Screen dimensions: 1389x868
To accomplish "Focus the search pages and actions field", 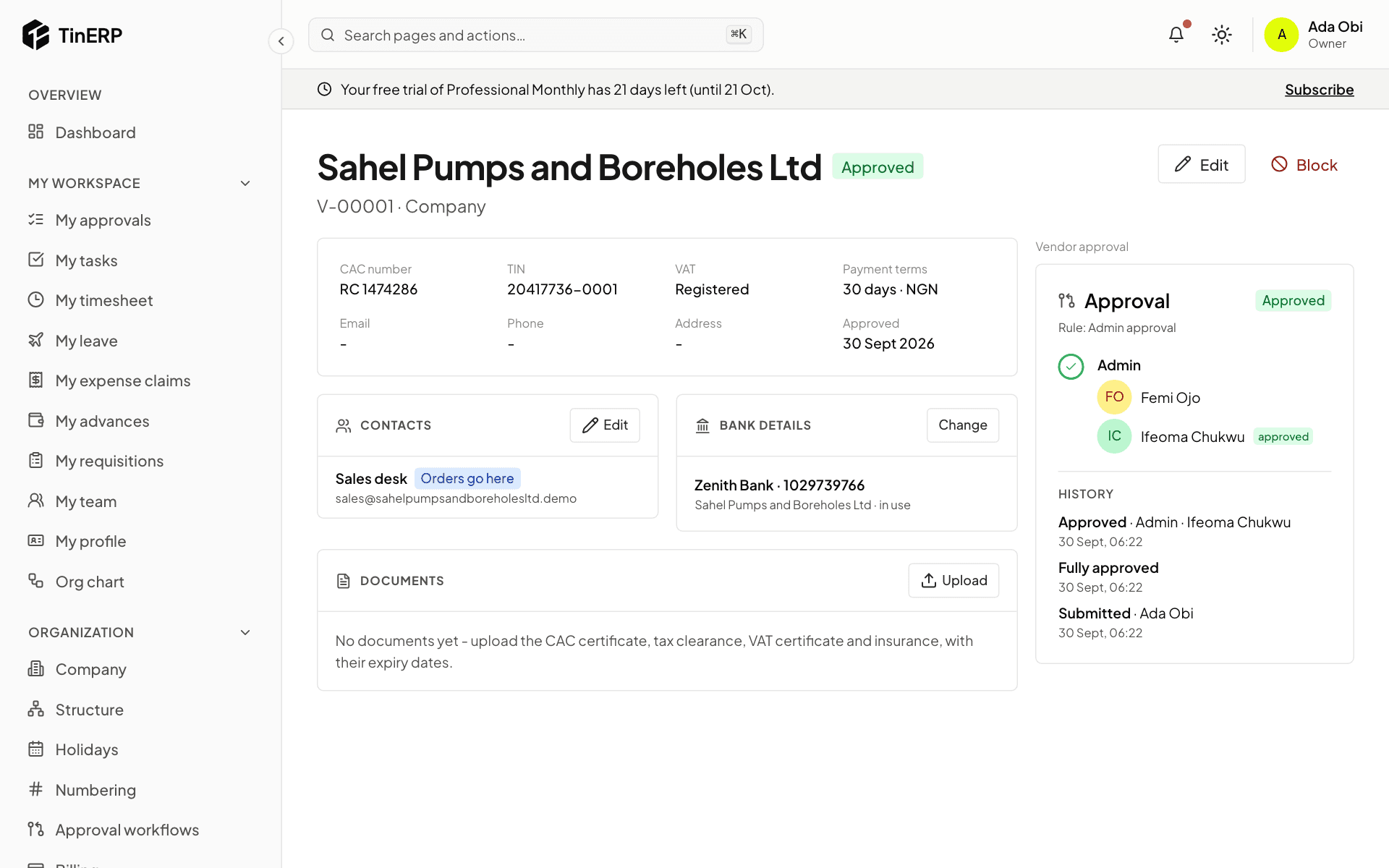I will 535,35.
